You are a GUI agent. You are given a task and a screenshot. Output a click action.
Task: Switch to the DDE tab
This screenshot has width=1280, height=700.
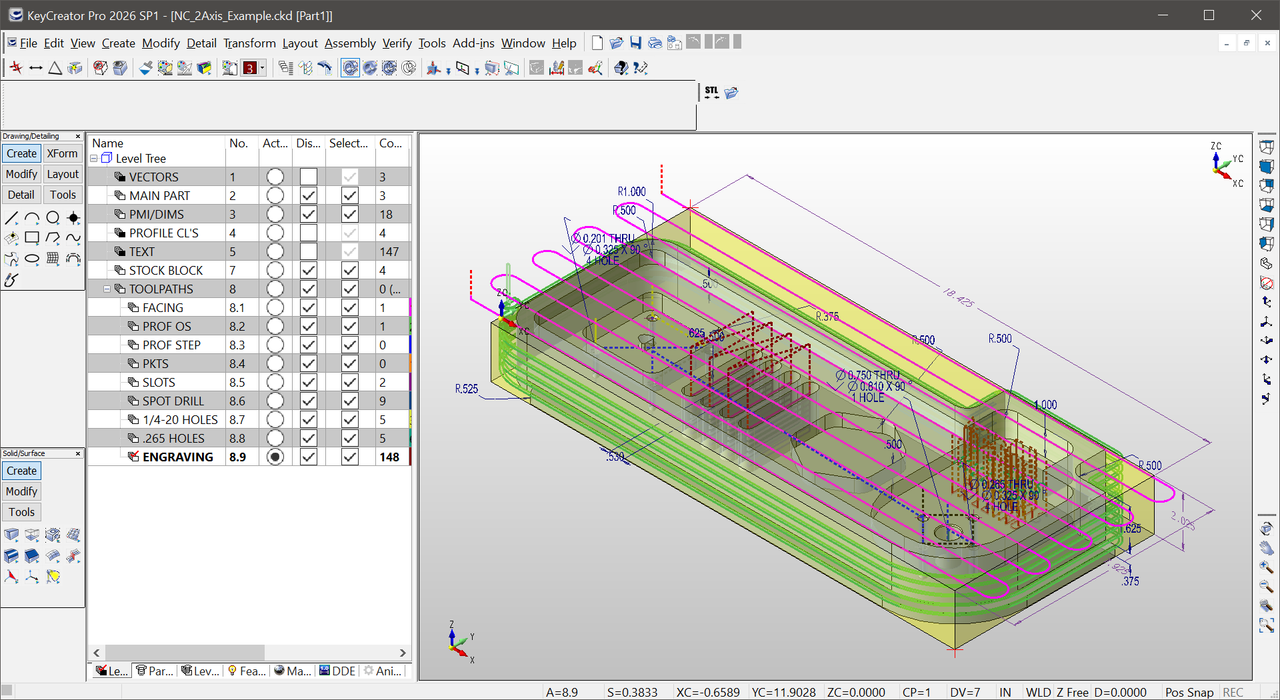(x=337, y=671)
